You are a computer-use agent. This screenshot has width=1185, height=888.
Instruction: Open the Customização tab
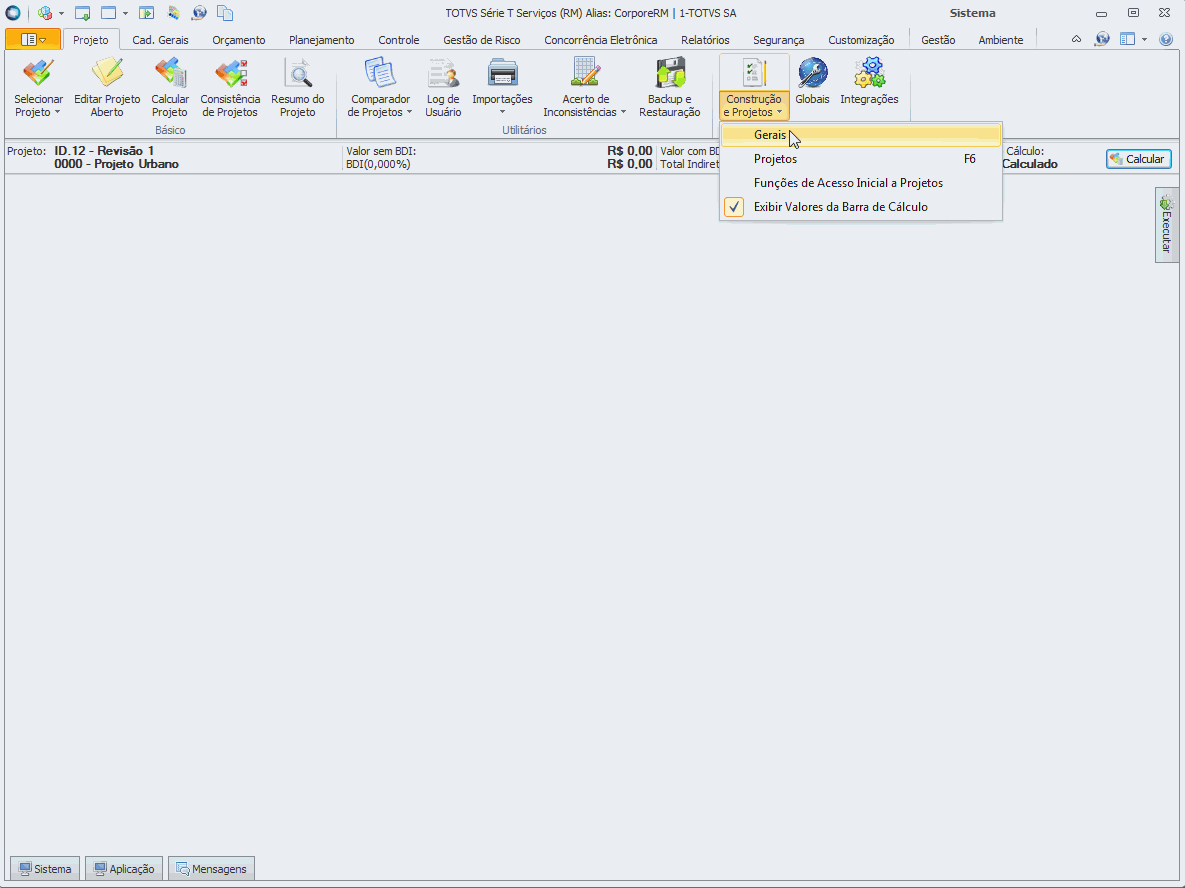pos(861,40)
